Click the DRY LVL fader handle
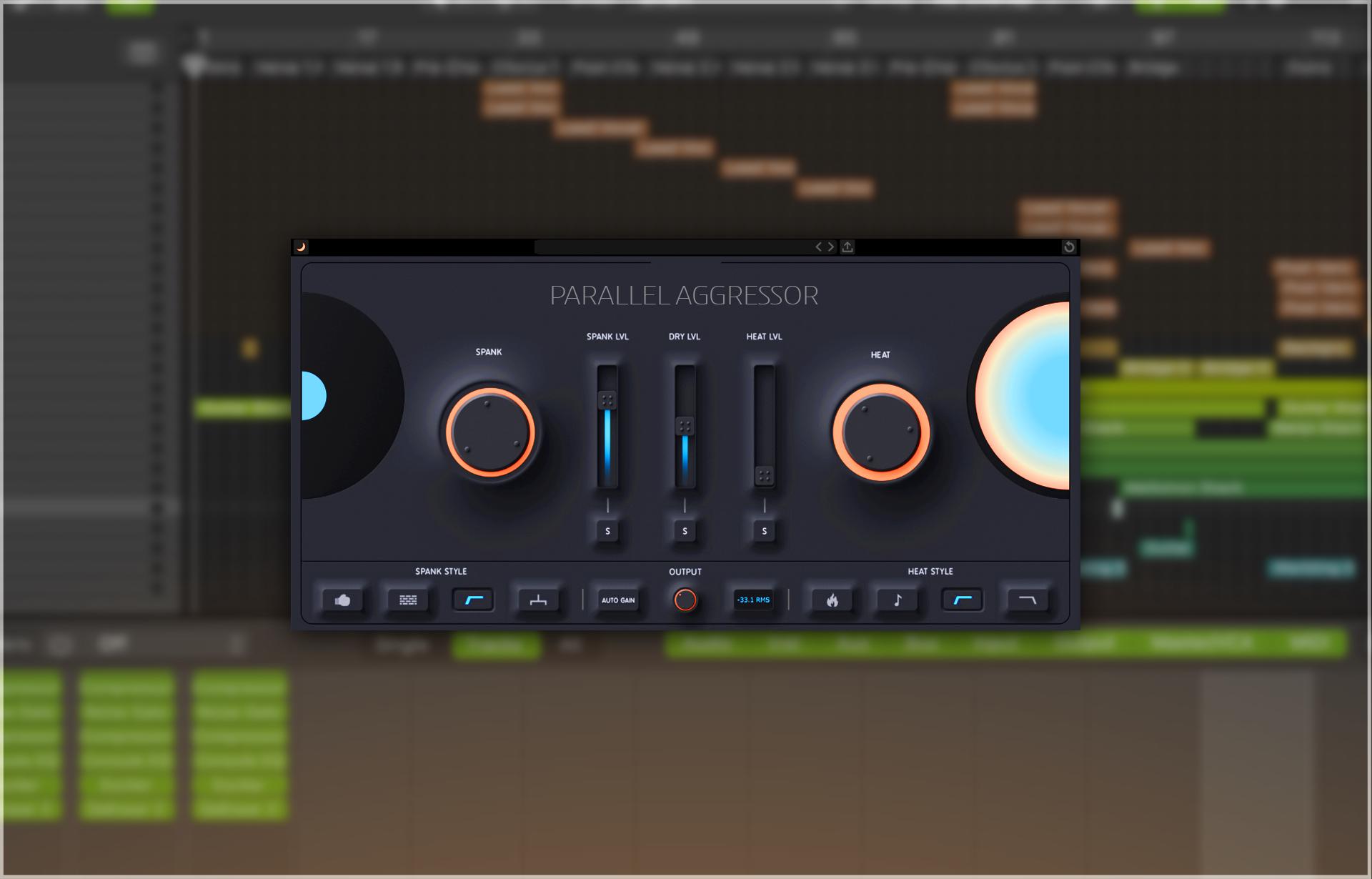The height and width of the screenshot is (879, 1372). pyautogui.click(x=685, y=427)
